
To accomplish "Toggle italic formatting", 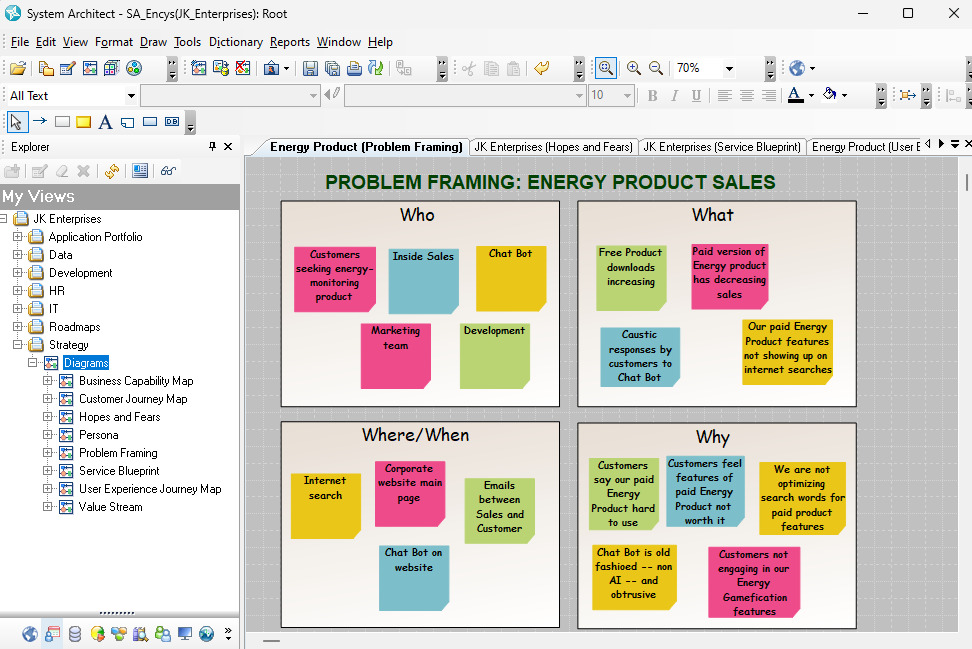I will point(674,95).
